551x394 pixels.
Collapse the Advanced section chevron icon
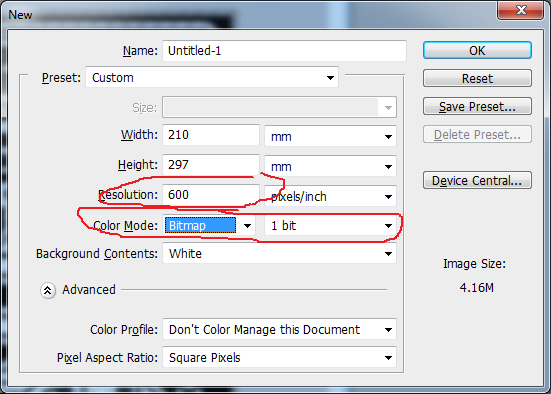(48, 290)
